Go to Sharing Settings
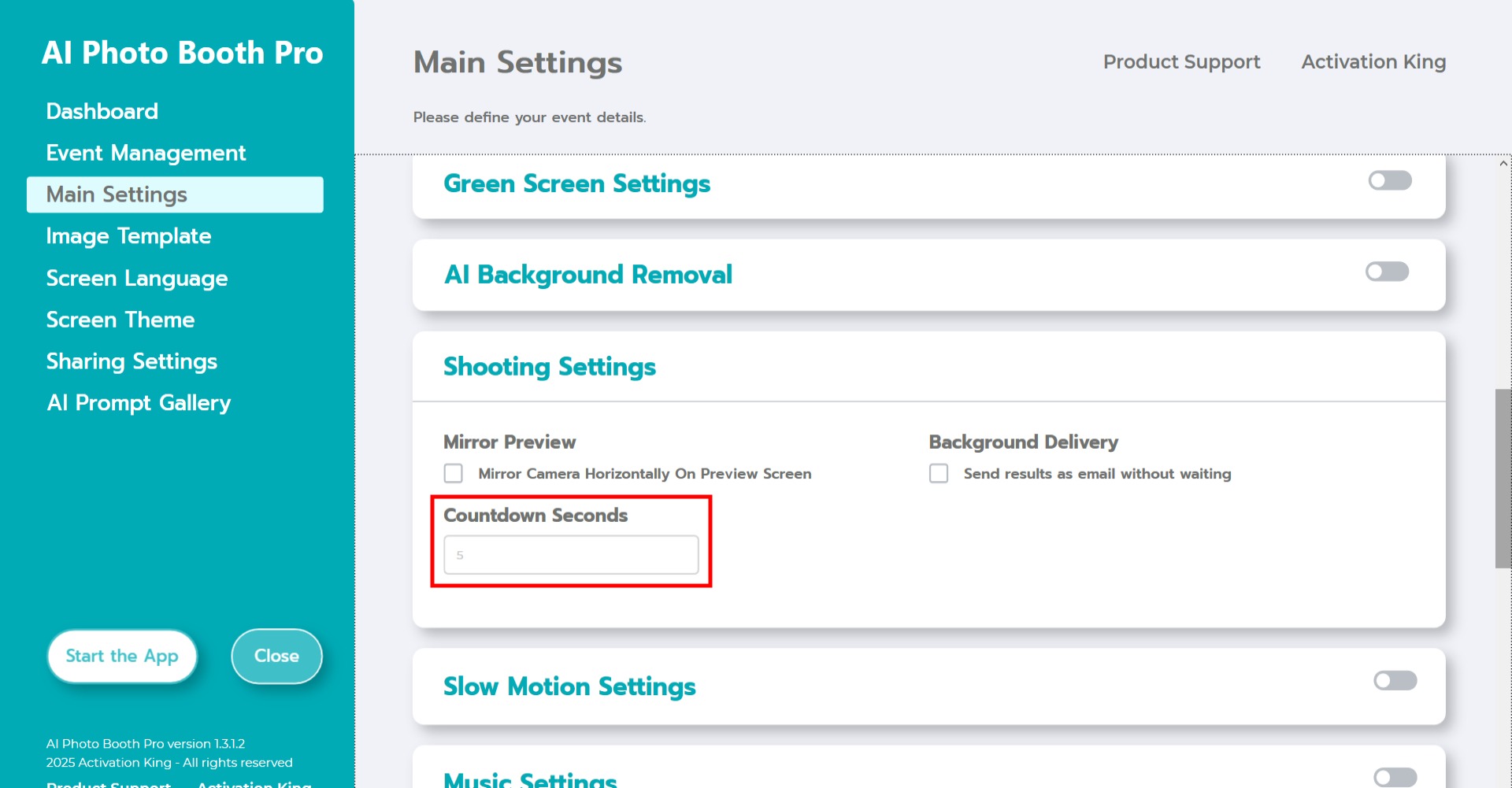This screenshot has width=1512, height=788. point(132,361)
